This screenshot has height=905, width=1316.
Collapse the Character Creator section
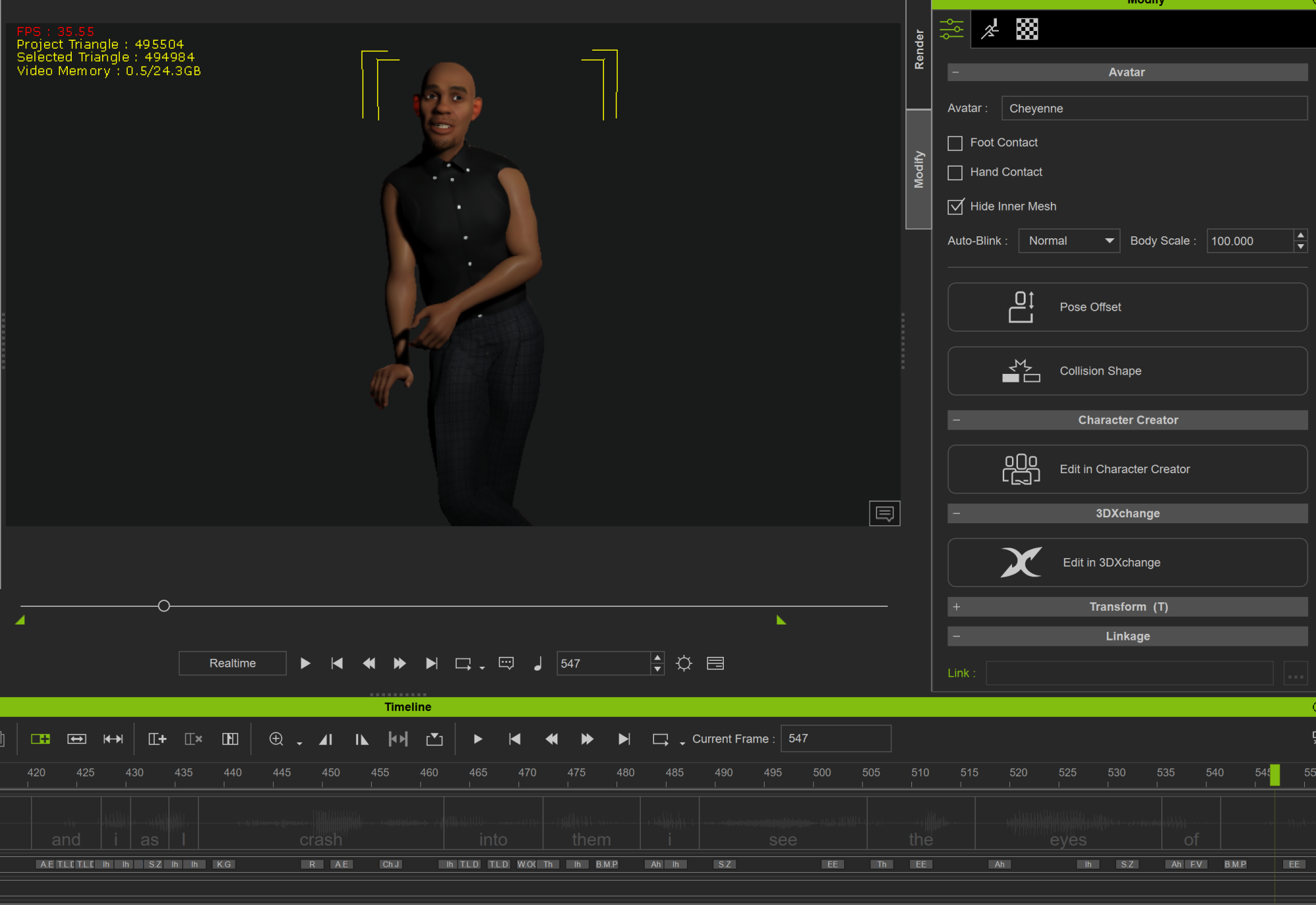click(x=956, y=420)
